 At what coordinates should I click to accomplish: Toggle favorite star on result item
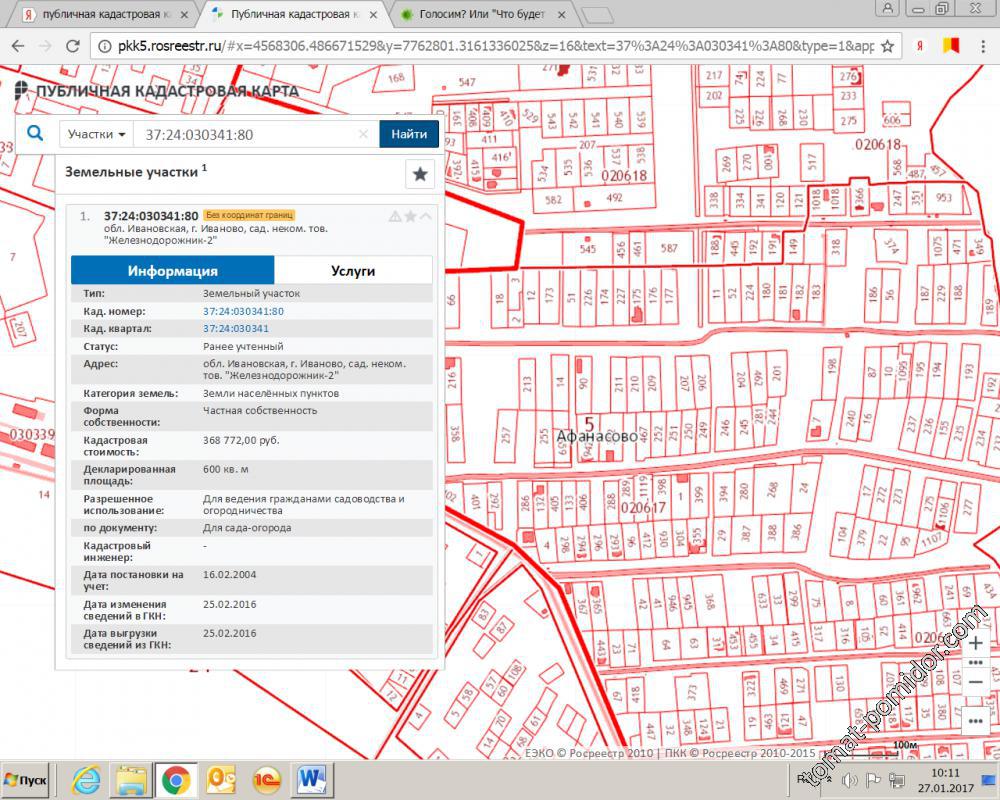tap(410, 216)
